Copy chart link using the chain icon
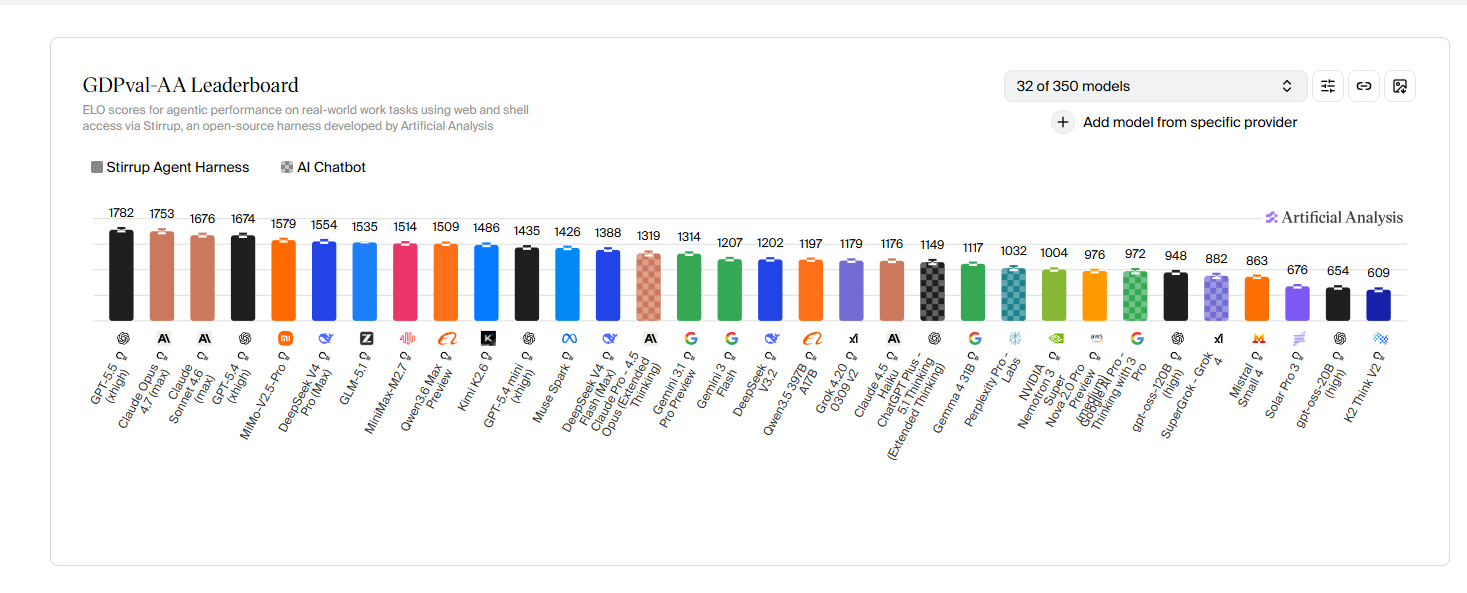This screenshot has height=593, width=1467. 1363,86
